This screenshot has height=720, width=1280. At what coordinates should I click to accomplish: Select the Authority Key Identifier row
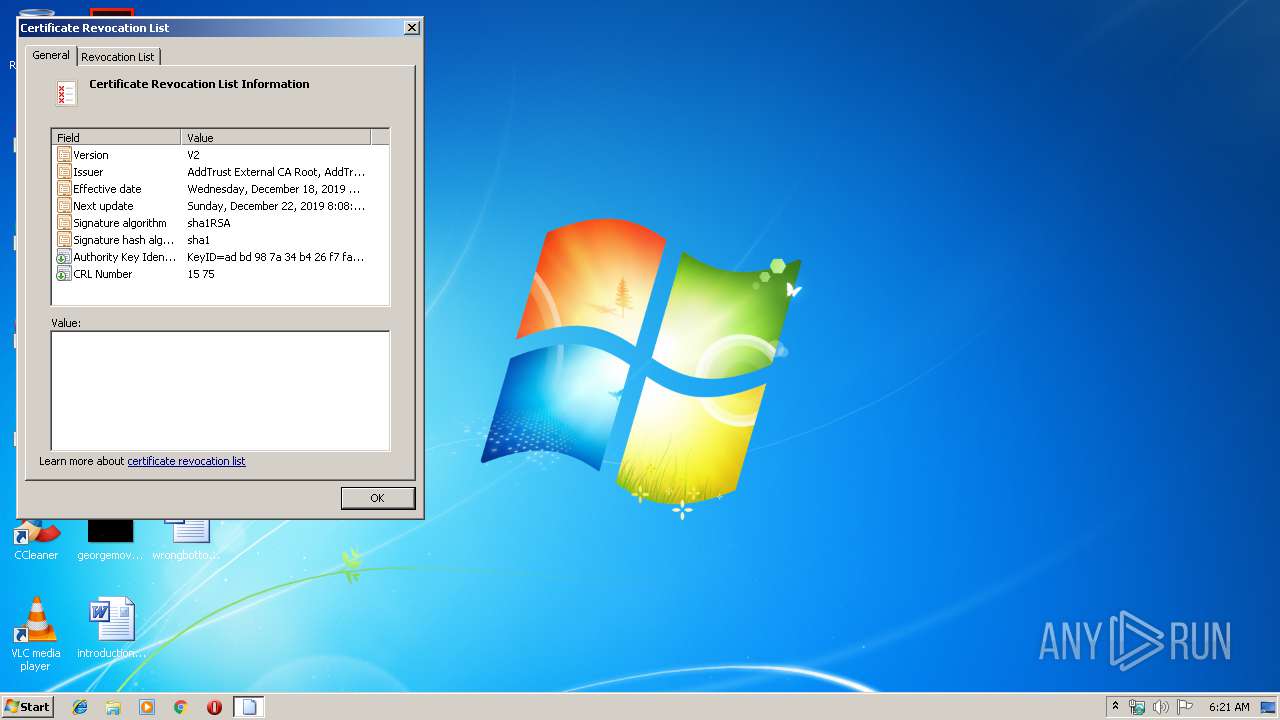click(x=220, y=257)
